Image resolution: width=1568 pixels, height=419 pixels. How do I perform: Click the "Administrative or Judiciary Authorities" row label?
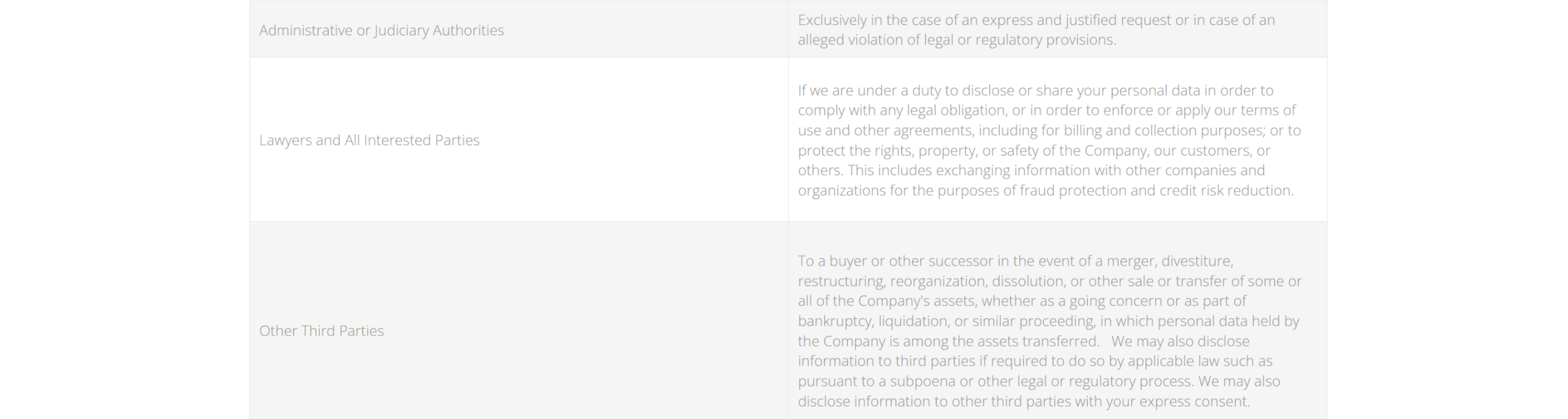(381, 30)
